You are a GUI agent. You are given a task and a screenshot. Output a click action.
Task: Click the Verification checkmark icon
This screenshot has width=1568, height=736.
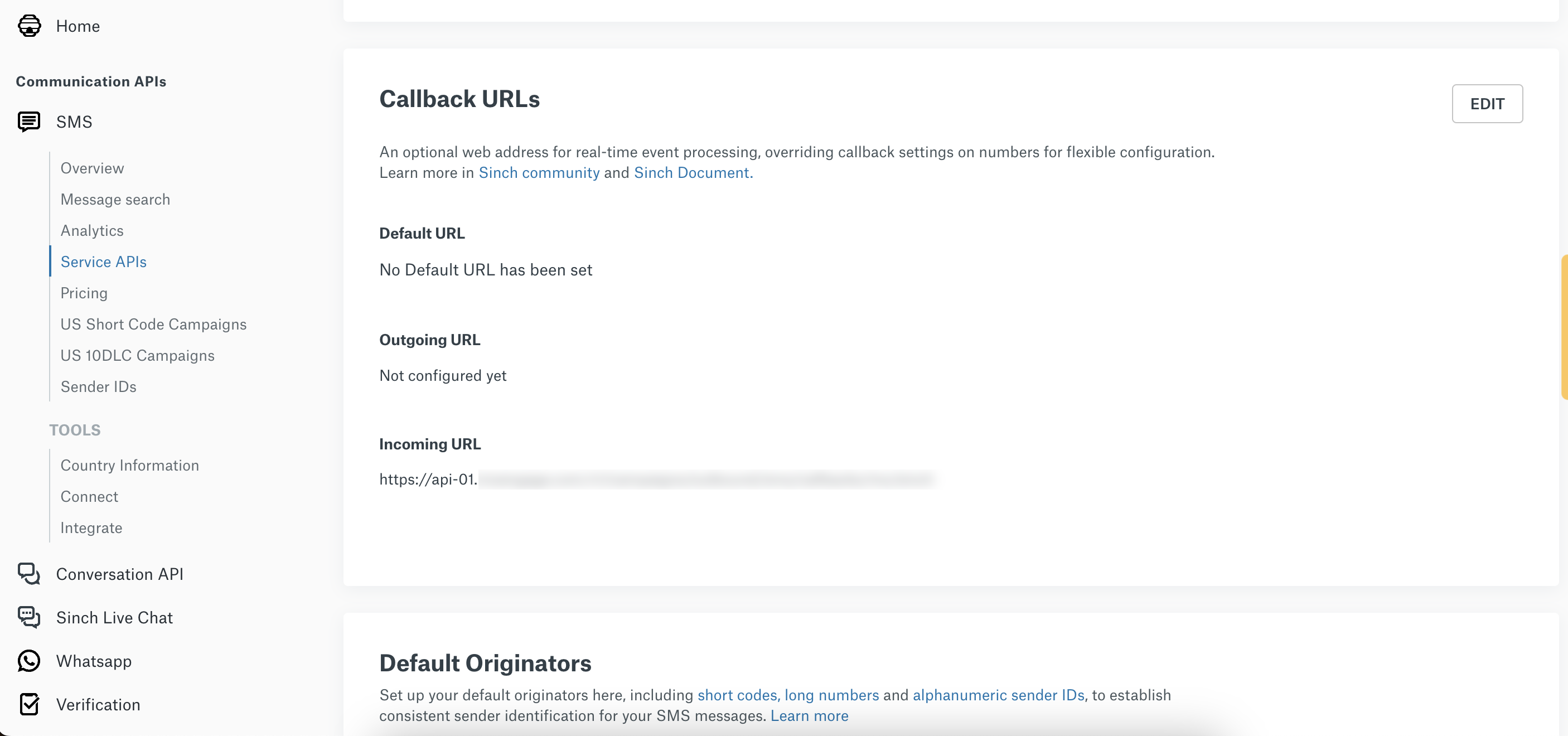[x=28, y=704]
